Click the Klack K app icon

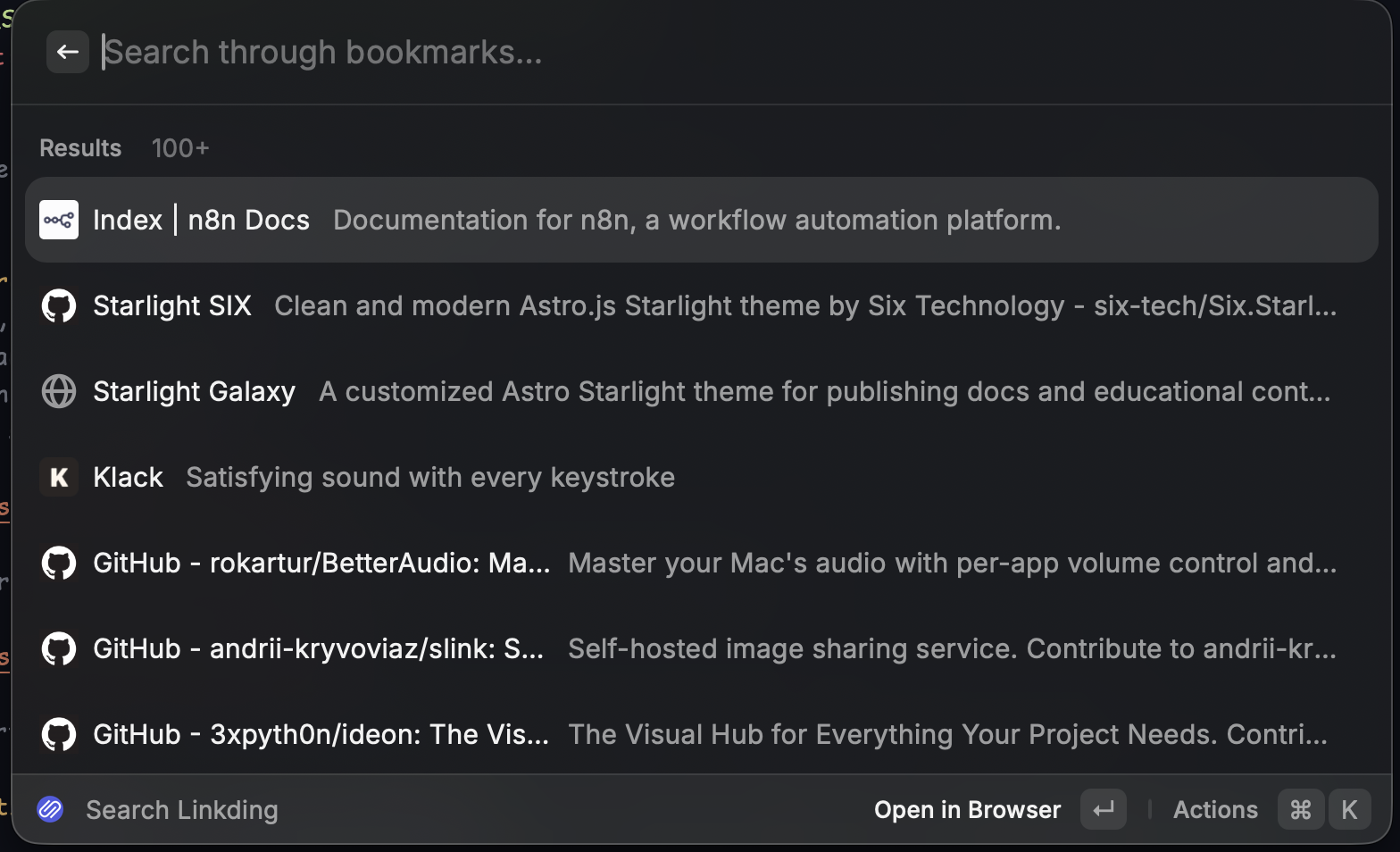coord(59,477)
